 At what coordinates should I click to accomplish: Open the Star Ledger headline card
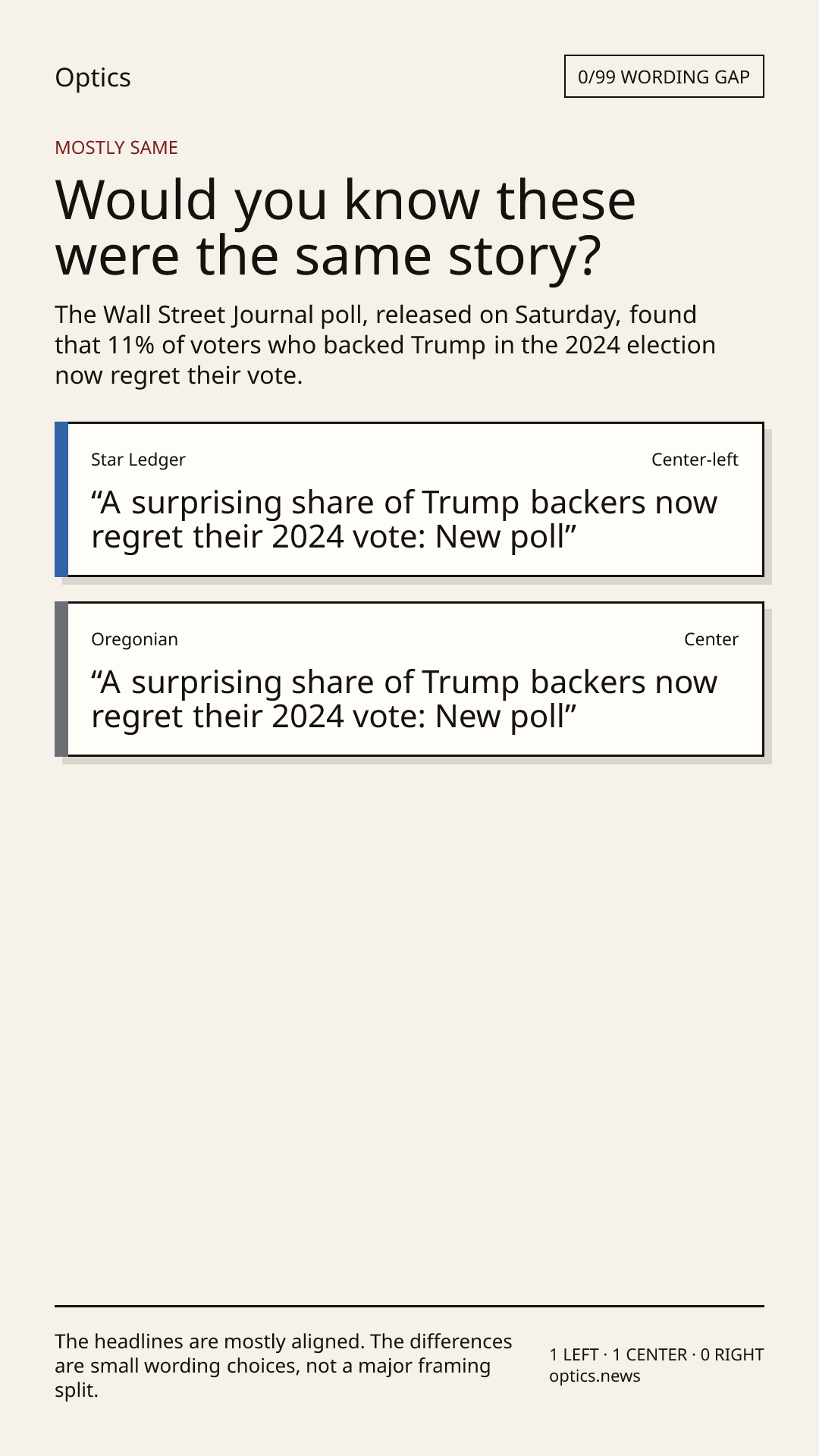coord(409,500)
